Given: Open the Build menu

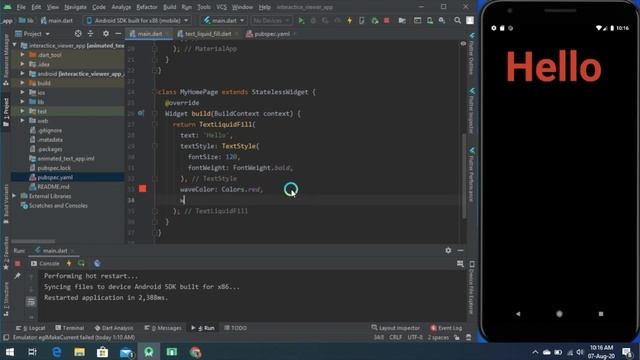Looking at the screenshot, I should [169, 7].
